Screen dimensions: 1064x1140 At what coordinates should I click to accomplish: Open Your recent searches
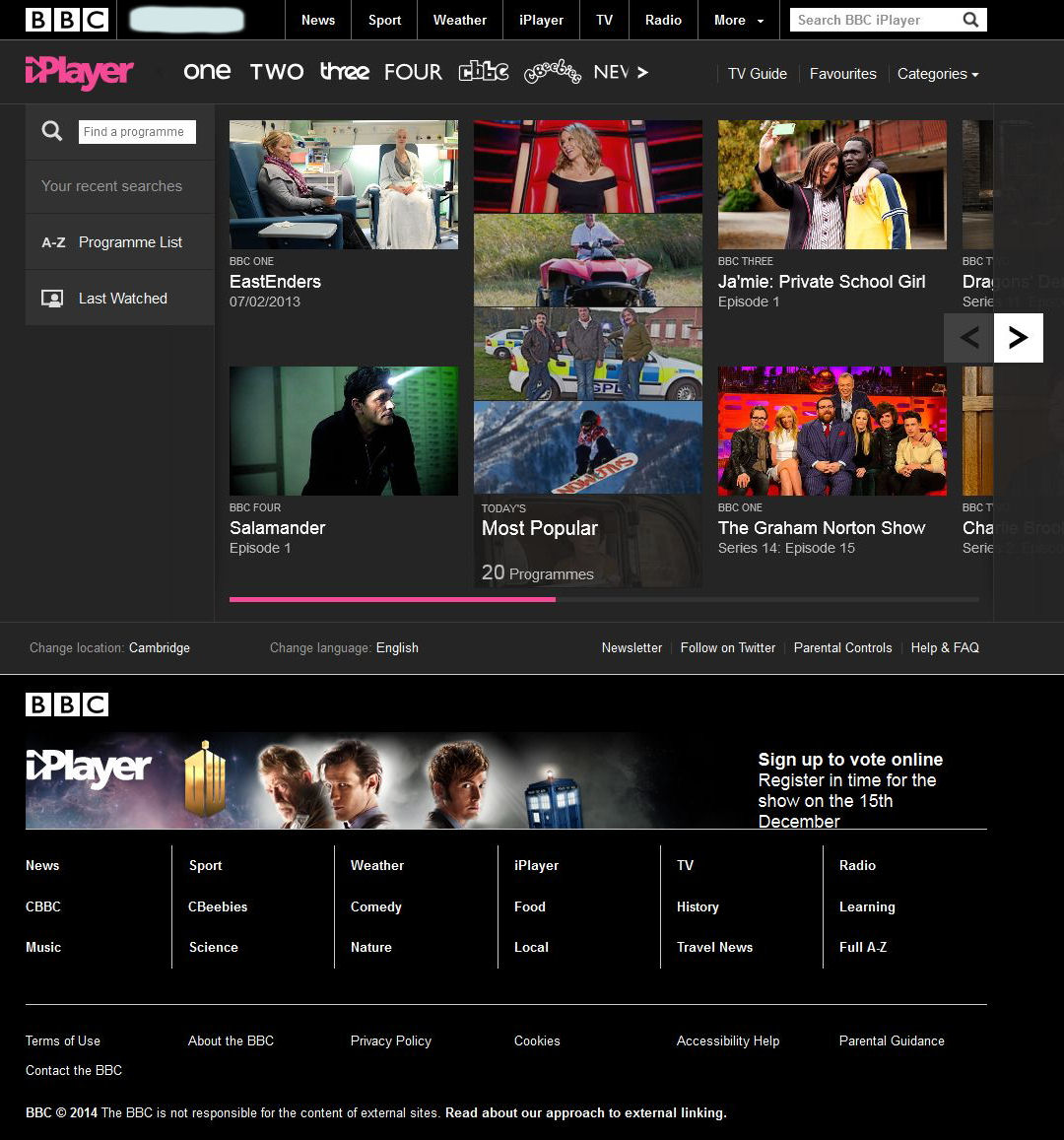click(120, 186)
